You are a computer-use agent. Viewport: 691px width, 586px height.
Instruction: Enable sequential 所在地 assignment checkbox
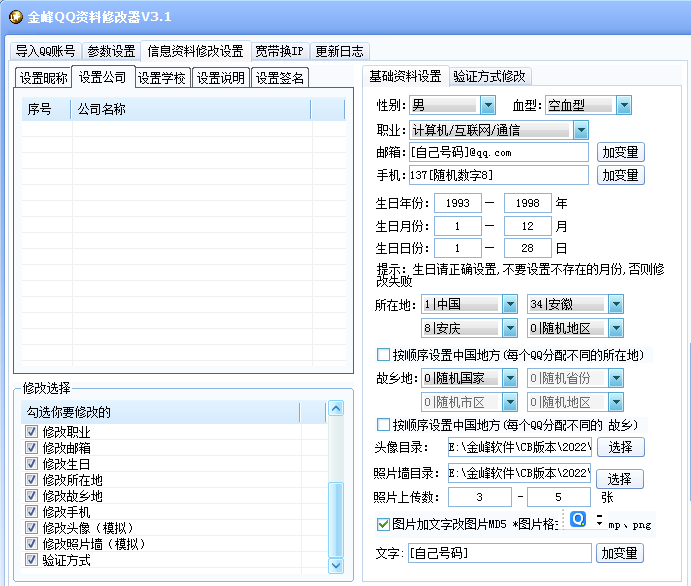click(383, 355)
